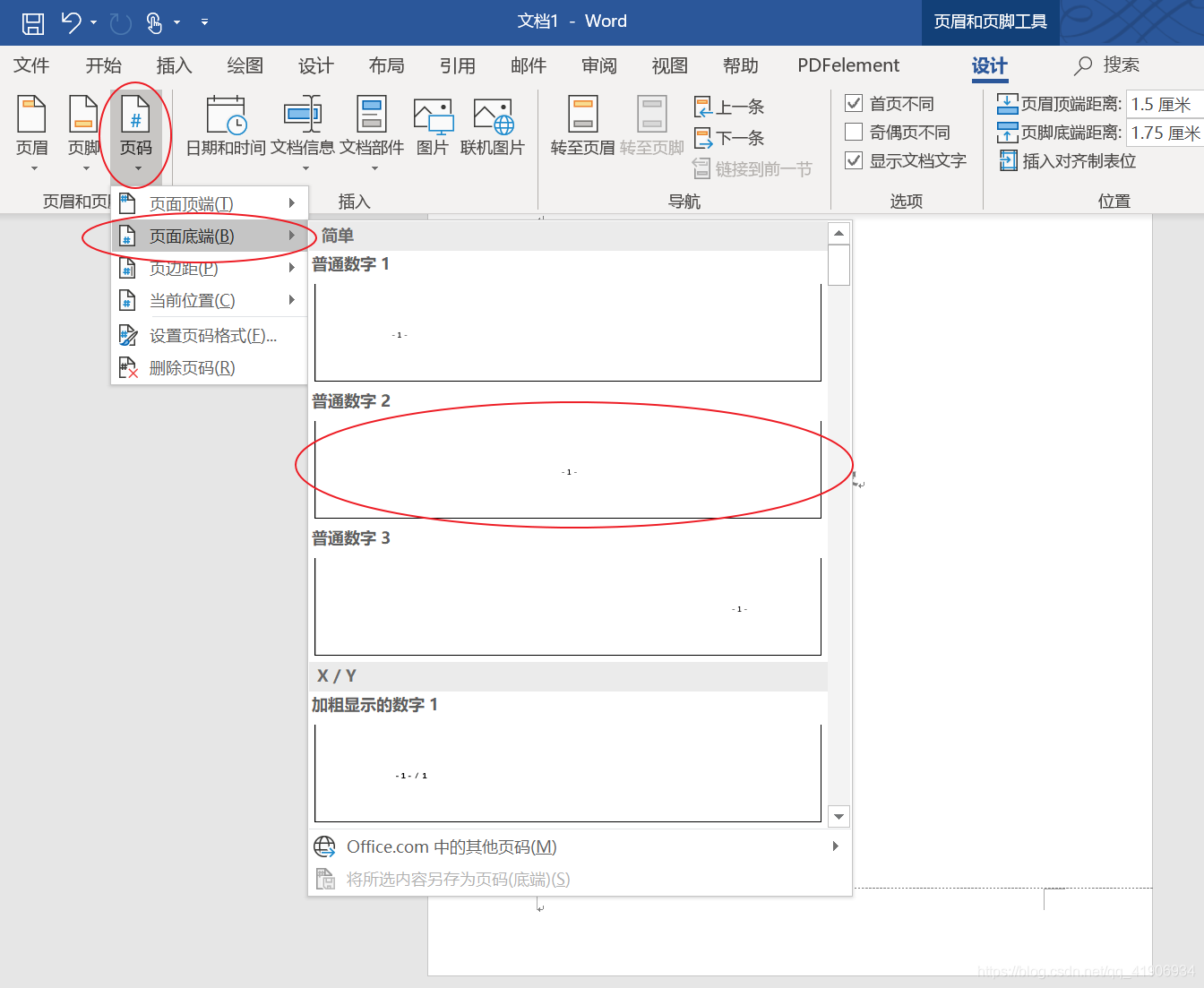
Task: Expand 当前位置(C) submenu
Action: [x=209, y=301]
